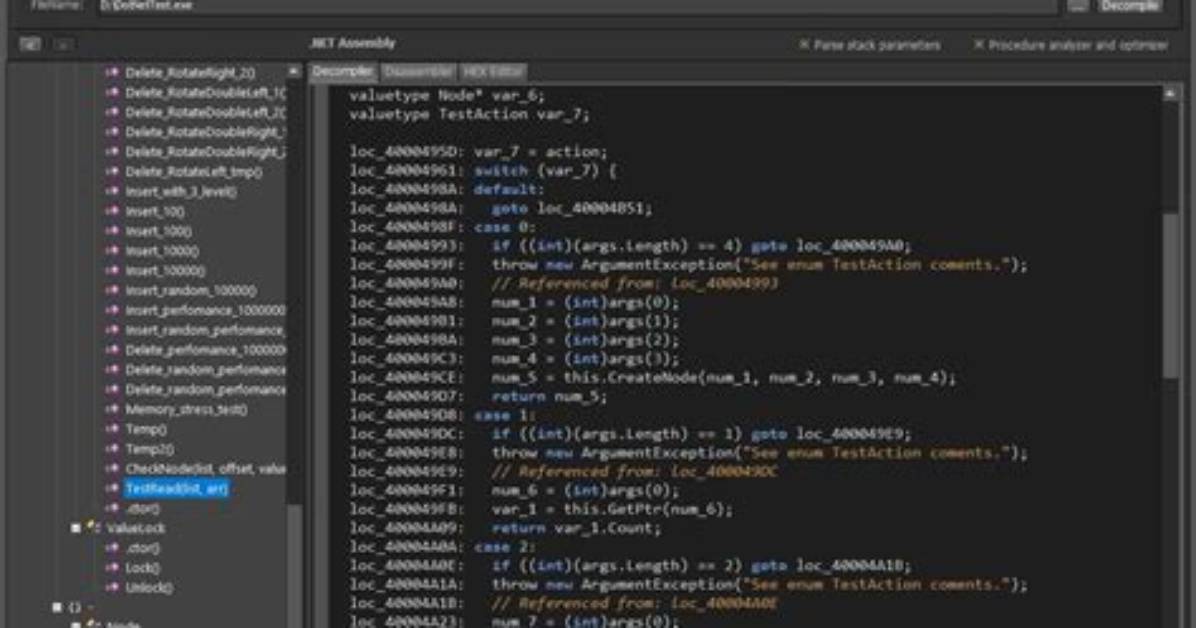This screenshot has width=1196, height=628.
Task: Click the FileName path input field
Action: (x=578, y=5)
